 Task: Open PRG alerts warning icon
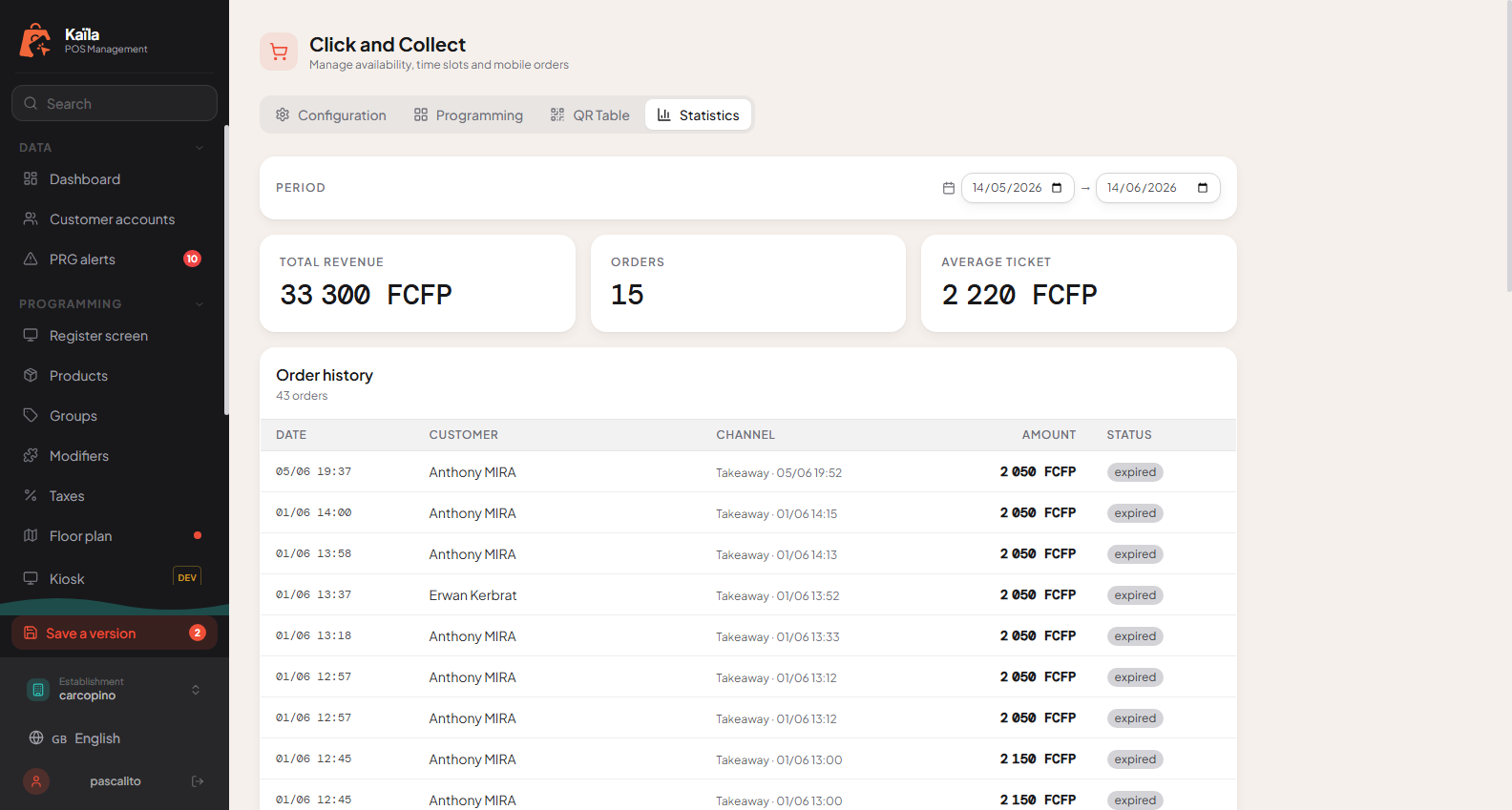[31, 259]
